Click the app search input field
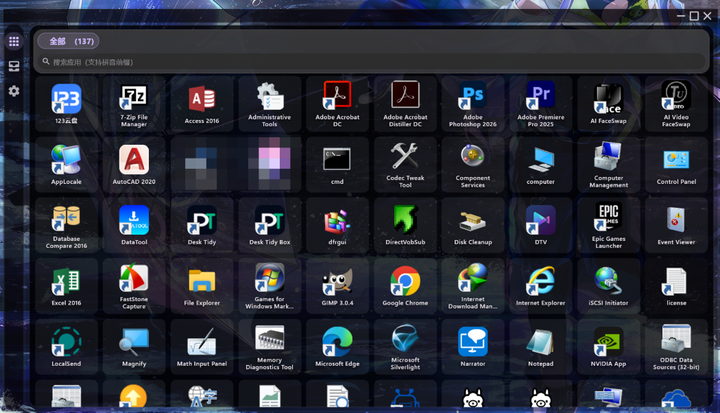The image size is (720, 413). 372,62
